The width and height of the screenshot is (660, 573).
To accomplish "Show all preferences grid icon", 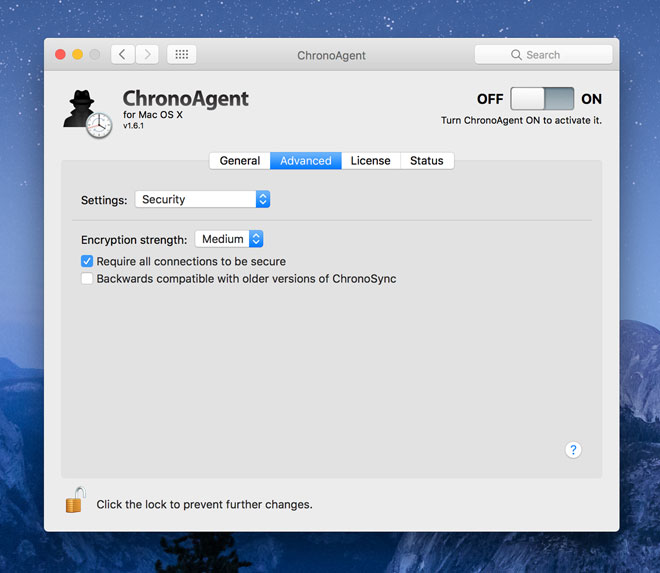I will click(x=181, y=54).
